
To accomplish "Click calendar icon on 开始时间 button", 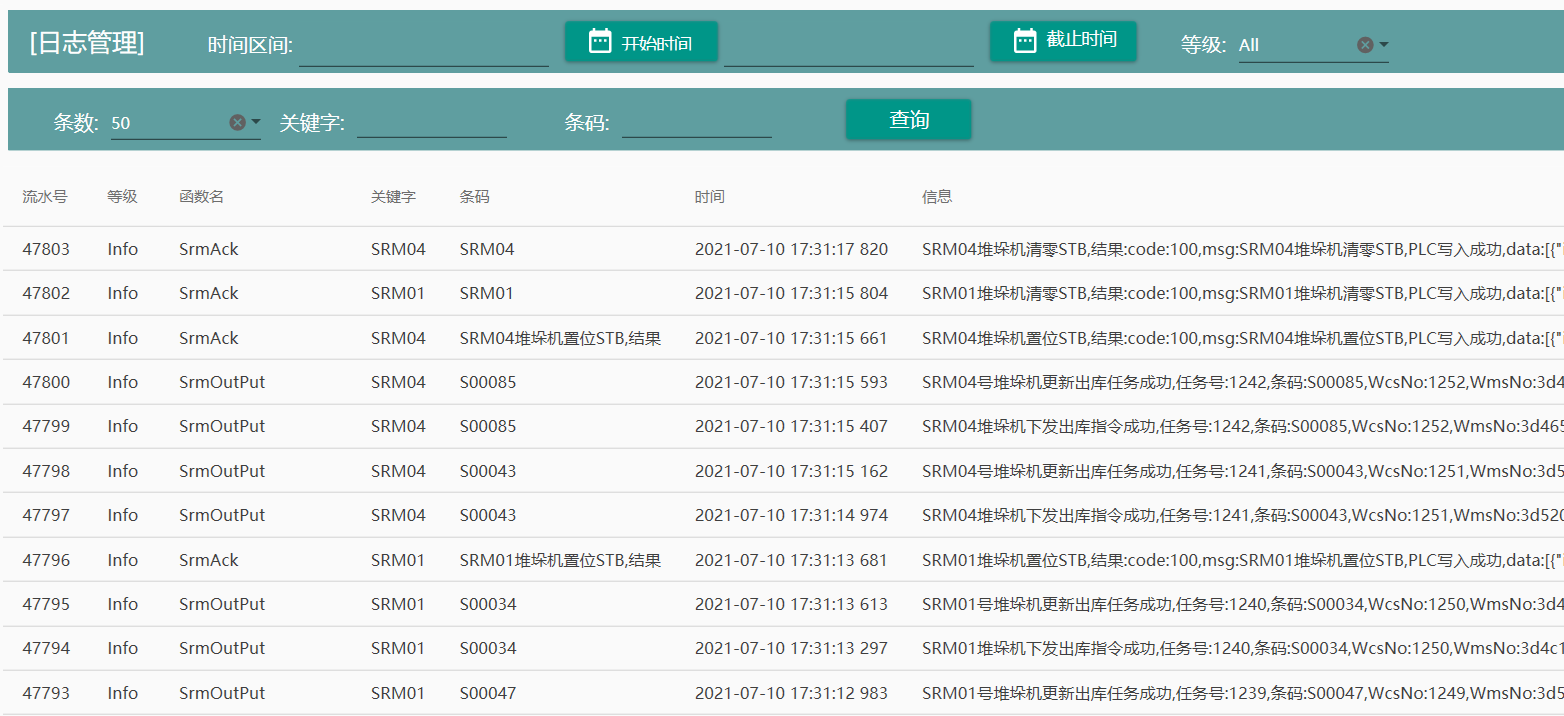I will click(600, 41).
